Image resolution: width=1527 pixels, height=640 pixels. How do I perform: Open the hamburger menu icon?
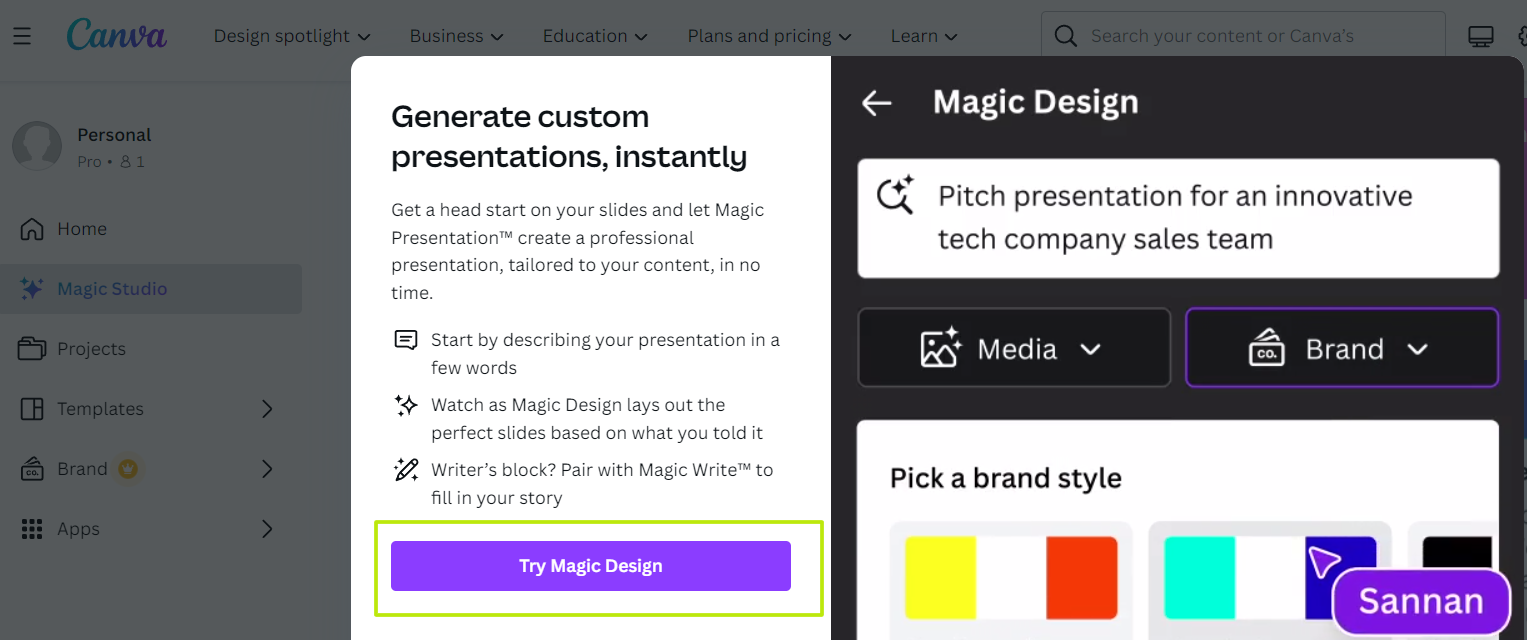pyautogui.click(x=22, y=36)
